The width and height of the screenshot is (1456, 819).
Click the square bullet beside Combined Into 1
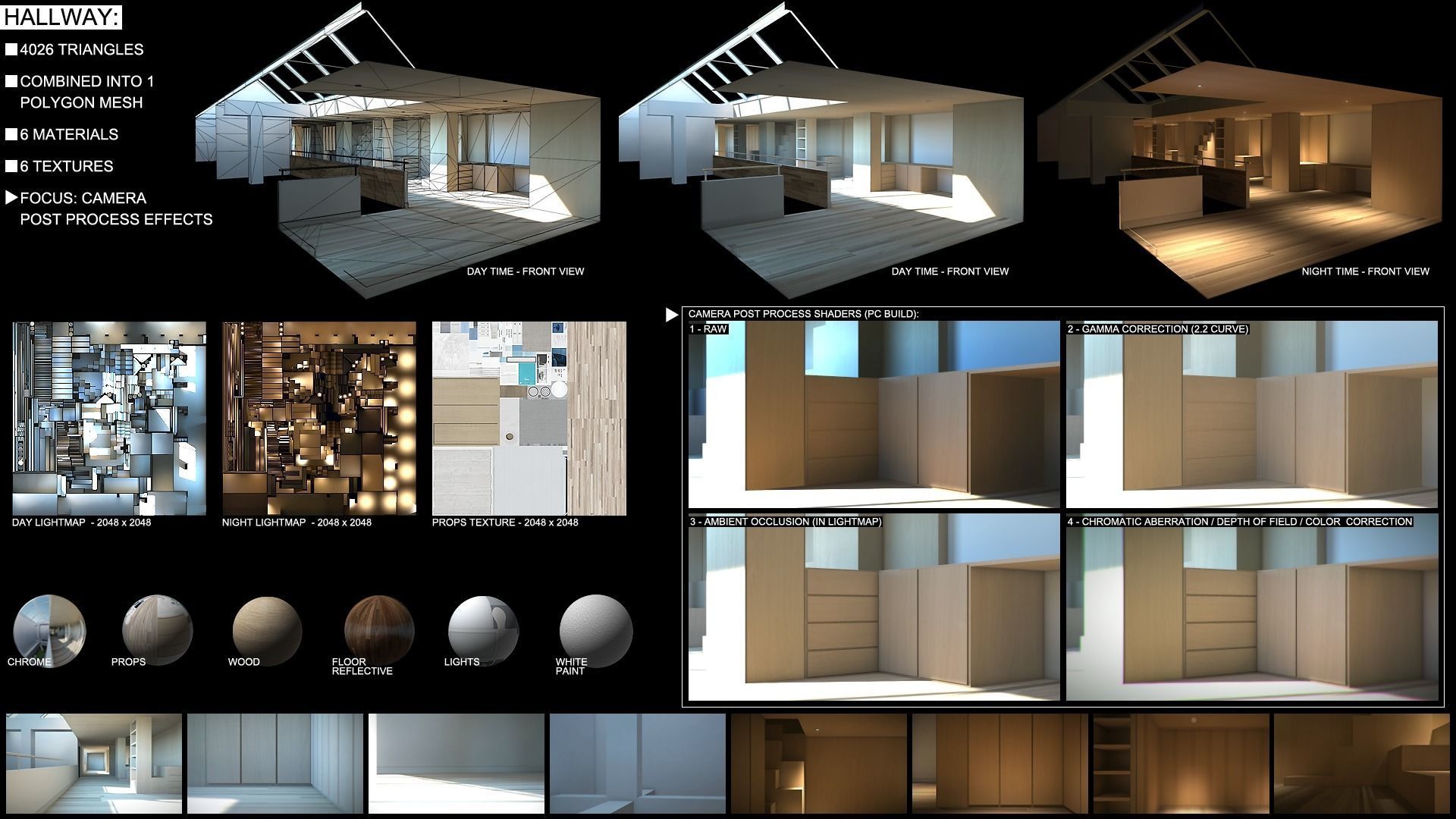11,82
